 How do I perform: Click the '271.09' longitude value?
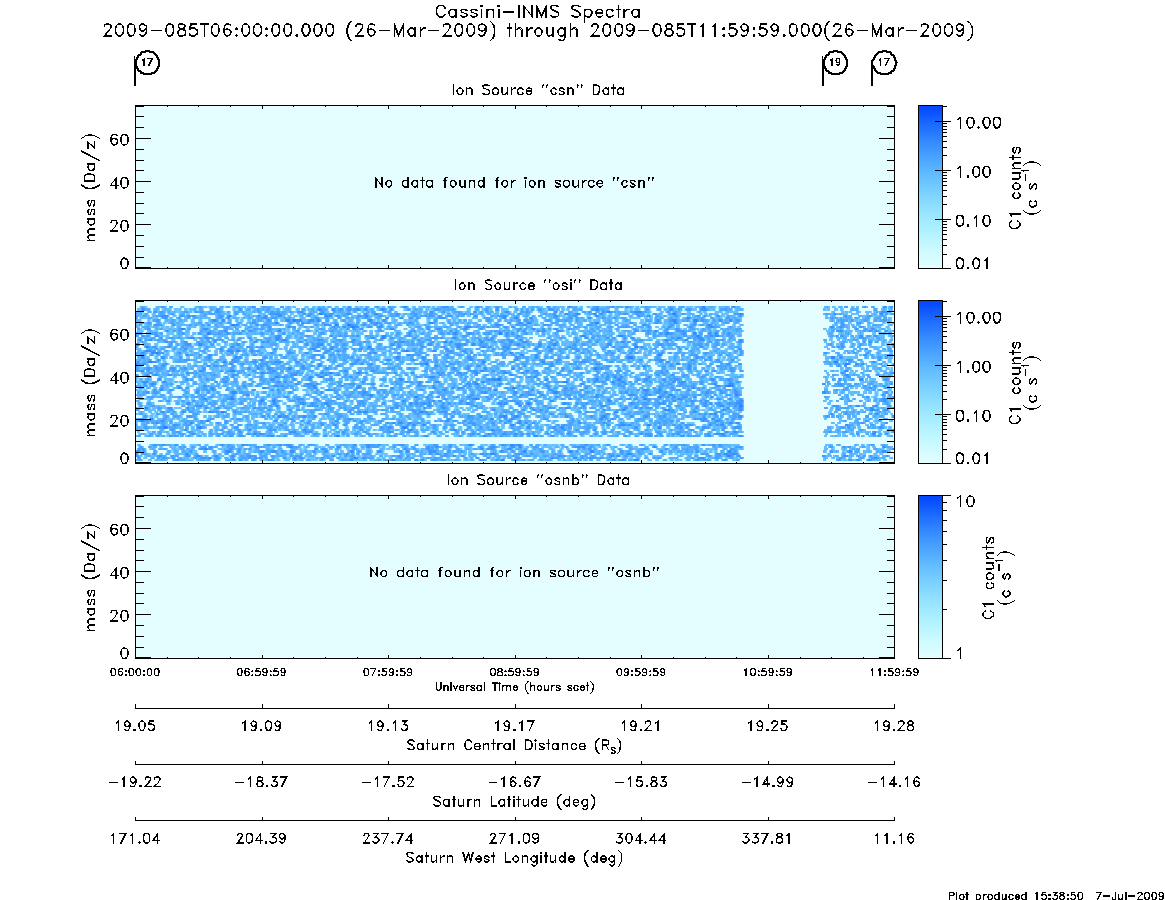(514, 838)
